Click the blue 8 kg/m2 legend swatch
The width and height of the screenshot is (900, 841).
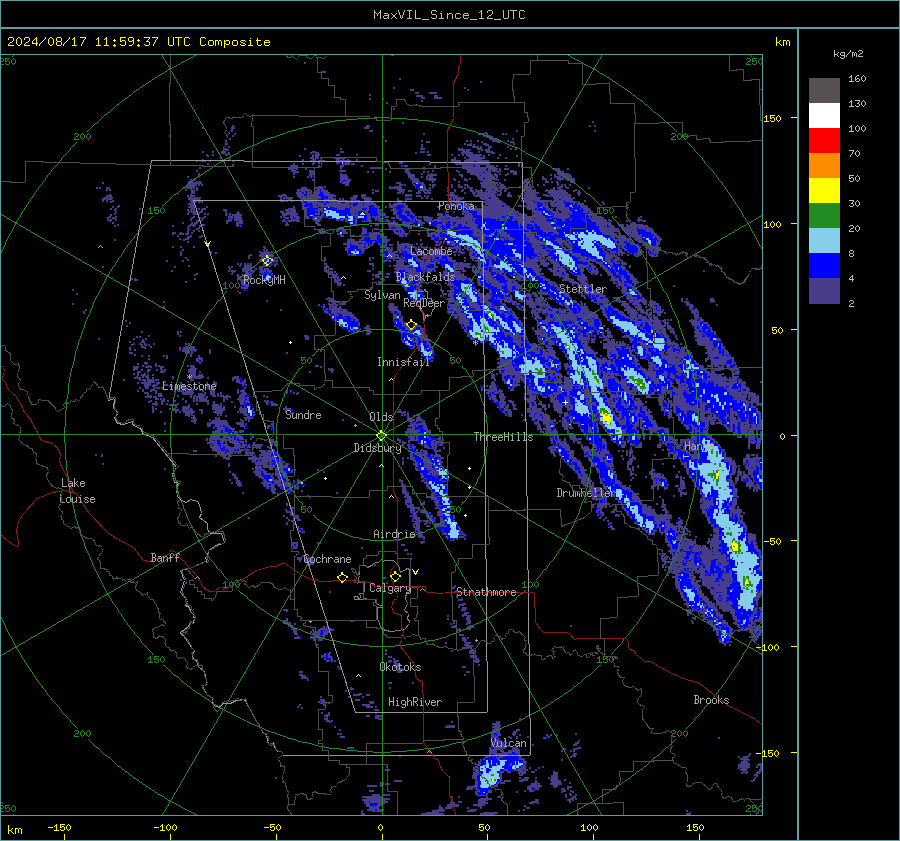[824, 266]
